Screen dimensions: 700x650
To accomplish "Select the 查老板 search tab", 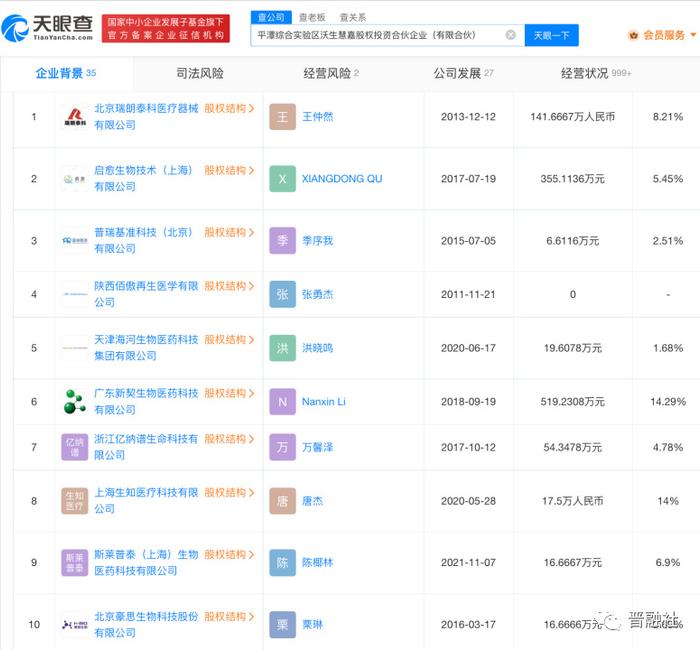I will 312,17.
